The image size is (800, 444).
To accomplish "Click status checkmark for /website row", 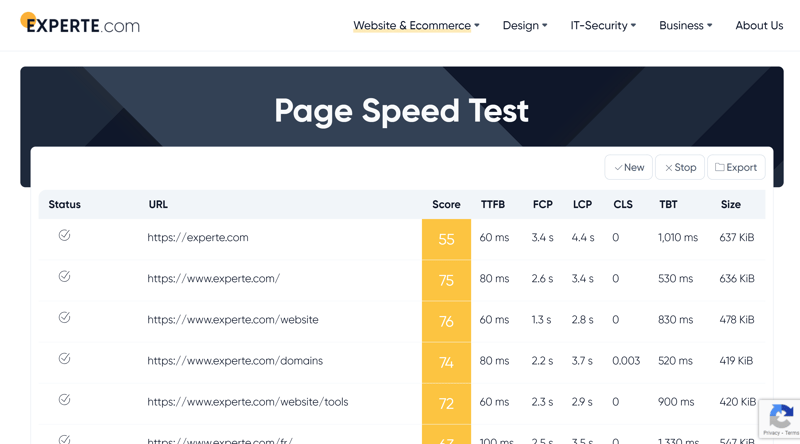I will pos(64,317).
